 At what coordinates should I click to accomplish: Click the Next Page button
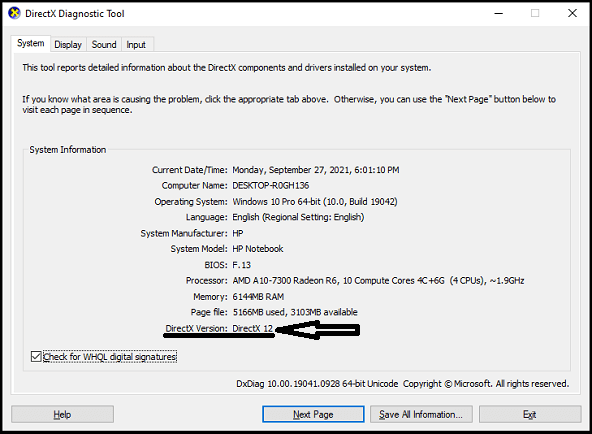tap(313, 414)
